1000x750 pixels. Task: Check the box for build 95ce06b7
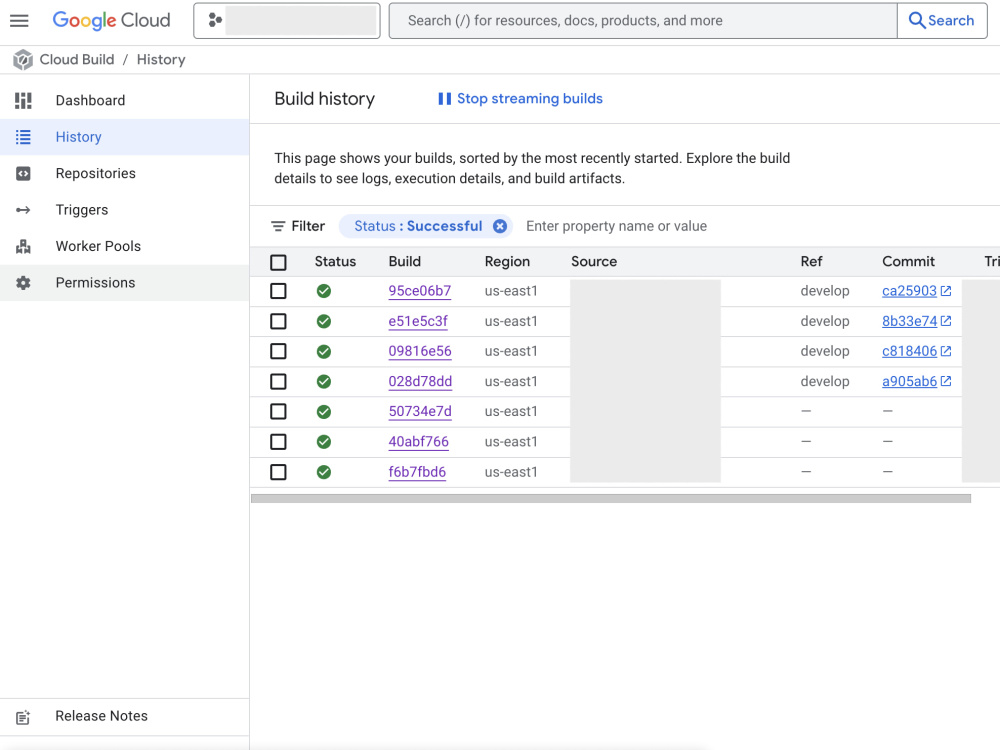tap(278, 291)
